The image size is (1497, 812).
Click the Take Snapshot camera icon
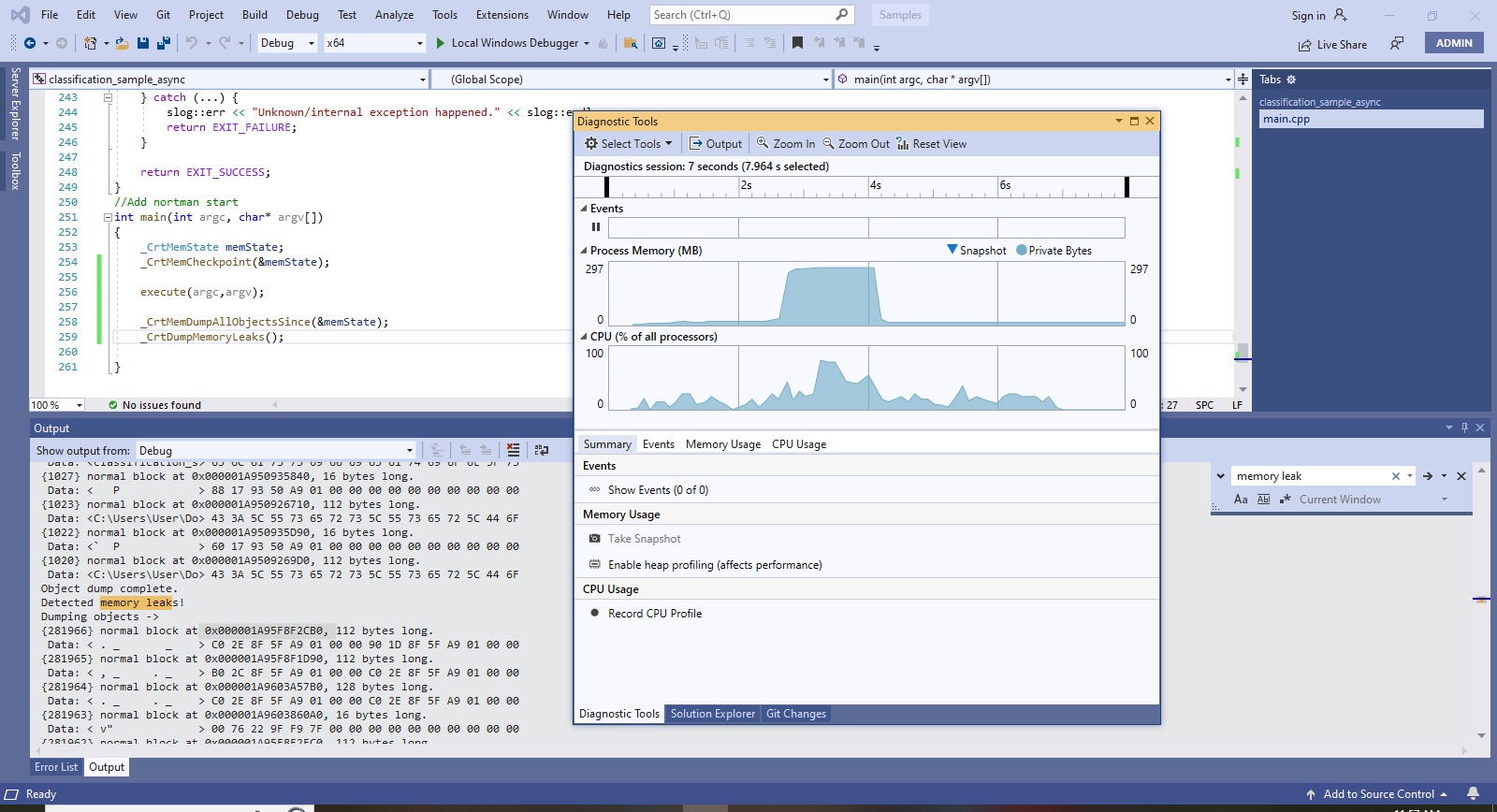594,539
